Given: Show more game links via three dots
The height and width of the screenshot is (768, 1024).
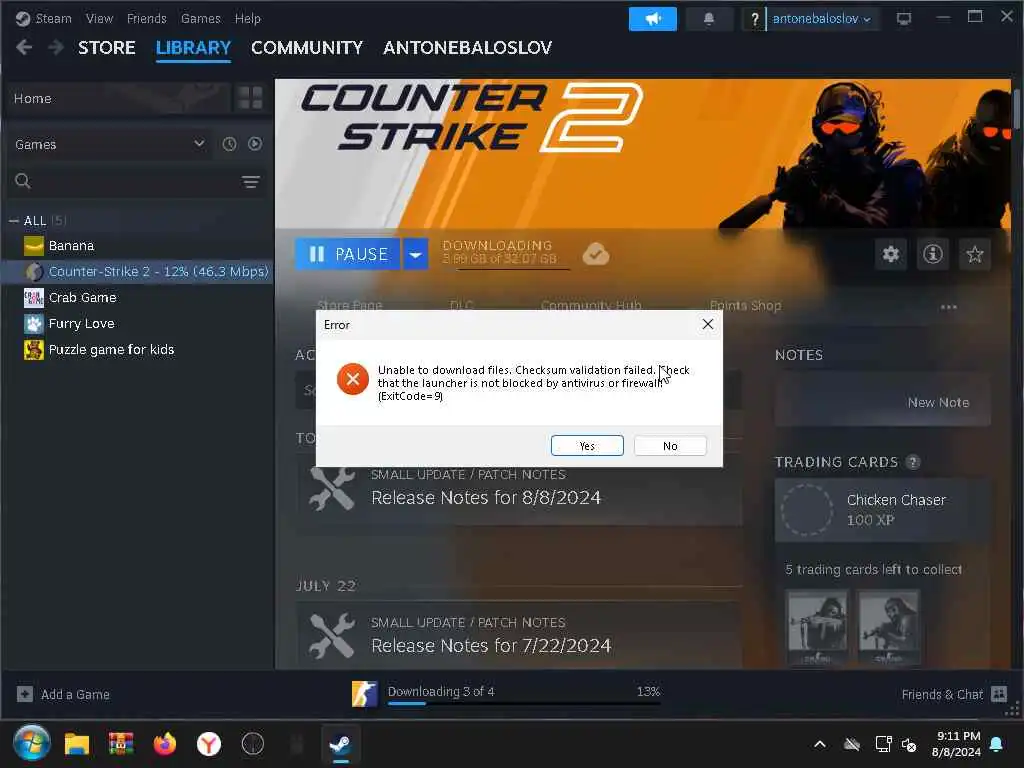Looking at the screenshot, I should pos(948,306).
